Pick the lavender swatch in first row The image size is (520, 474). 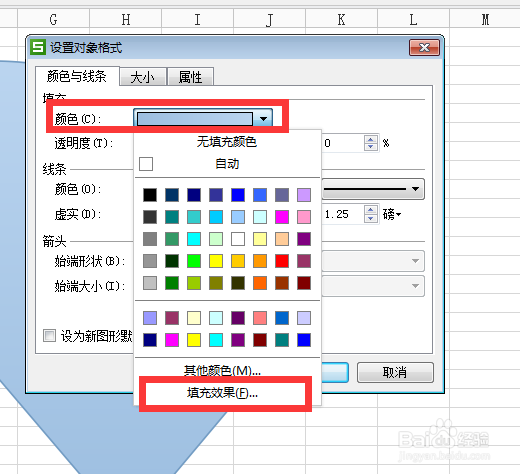click(304, 195)
